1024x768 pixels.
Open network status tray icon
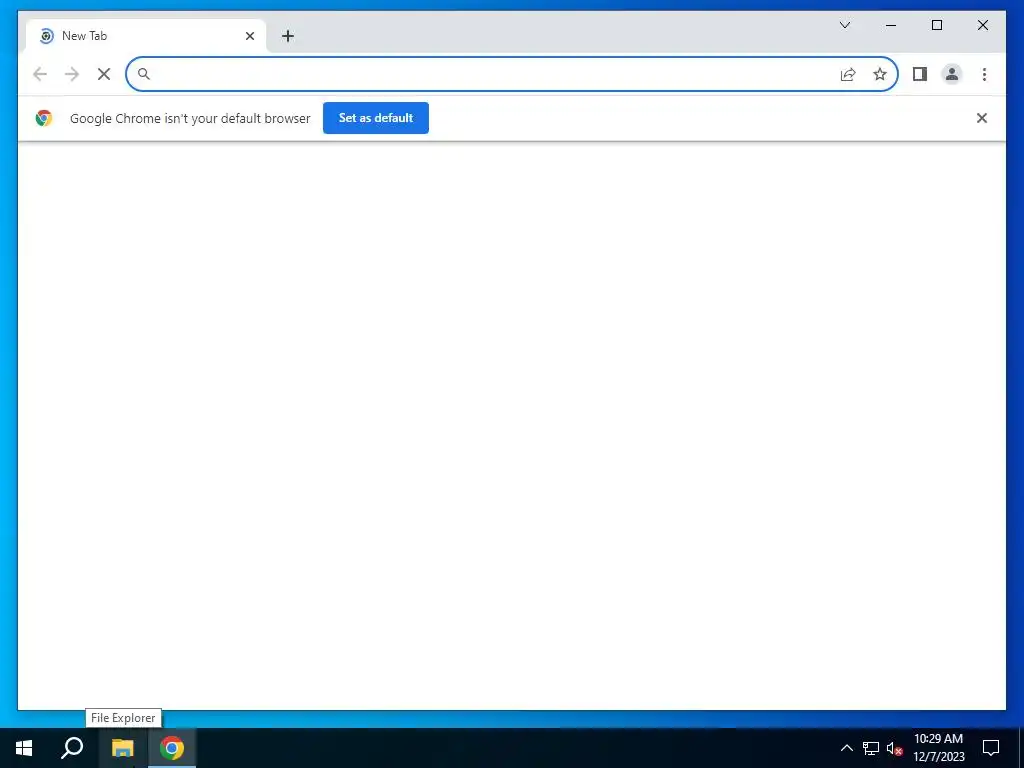[x=871, y=748]
